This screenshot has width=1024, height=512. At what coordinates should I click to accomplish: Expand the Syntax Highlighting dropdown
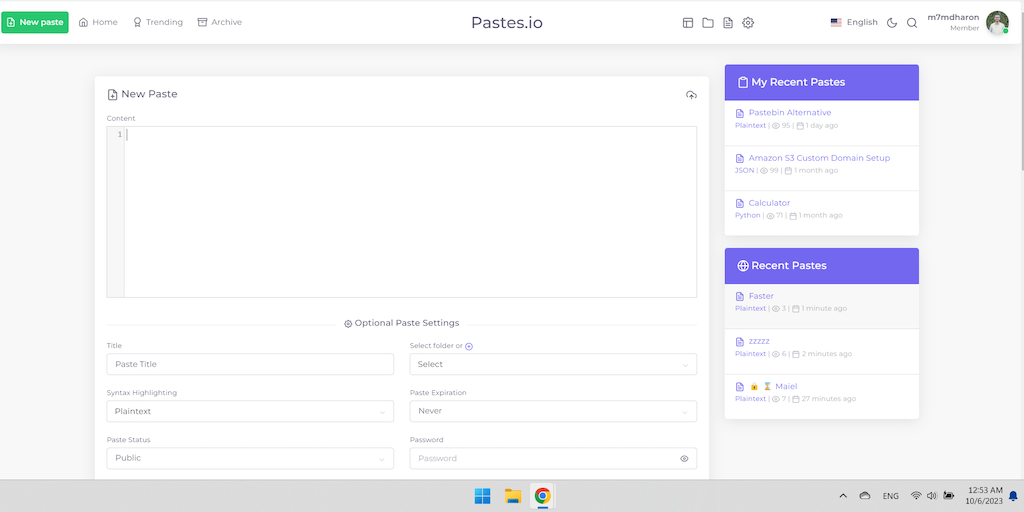coord(250,411)
